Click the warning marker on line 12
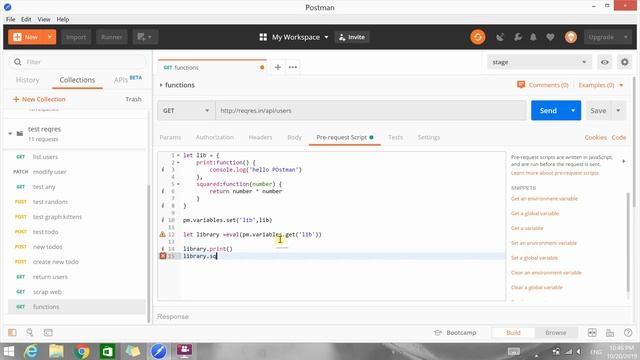The height and width of the screenshot is (360, 640). 162,234
